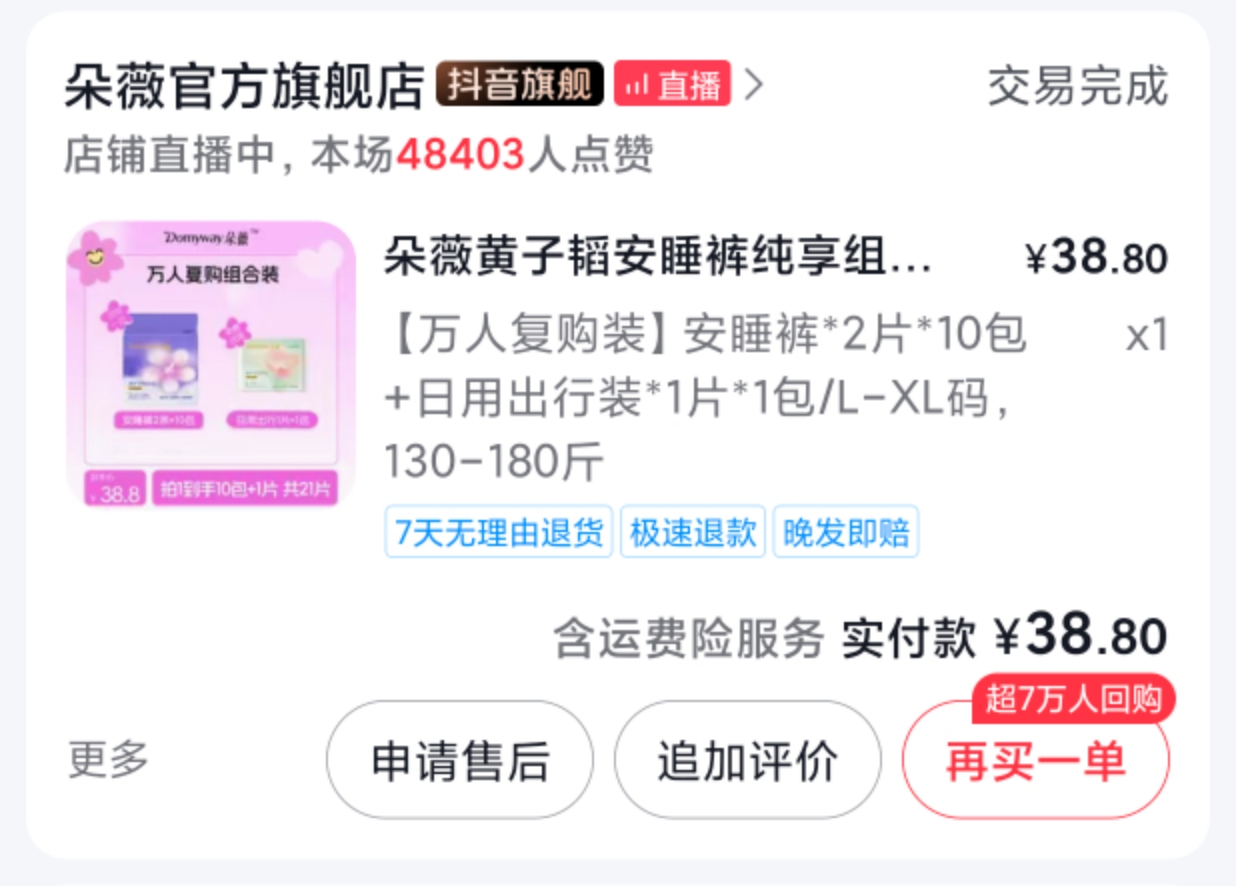Image resolution: width=1236 pixels, height=886 pixels.
Task: Tap the 晚发即赔 service tag
Action: point(846,532)
